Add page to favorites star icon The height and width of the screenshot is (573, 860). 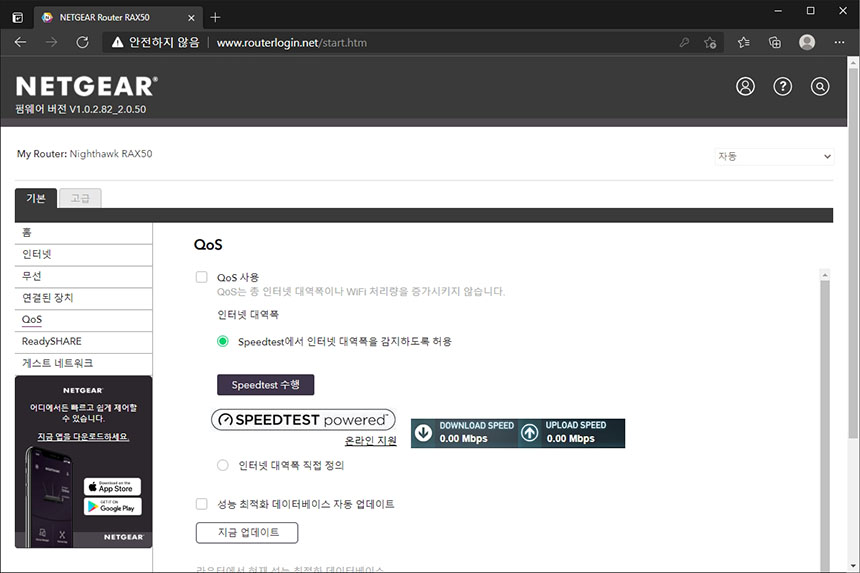pos(710,42)
